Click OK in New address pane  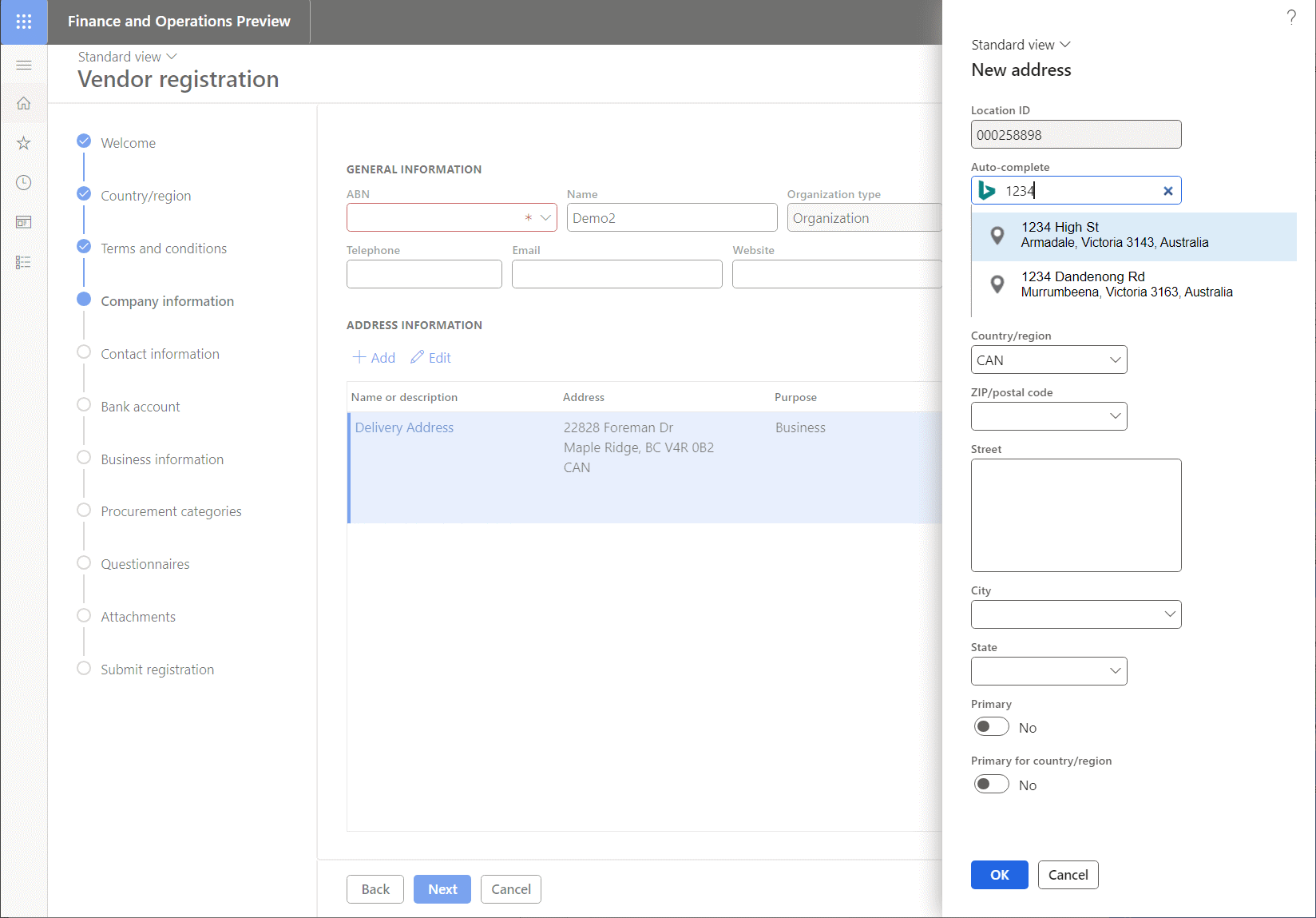1000,875
